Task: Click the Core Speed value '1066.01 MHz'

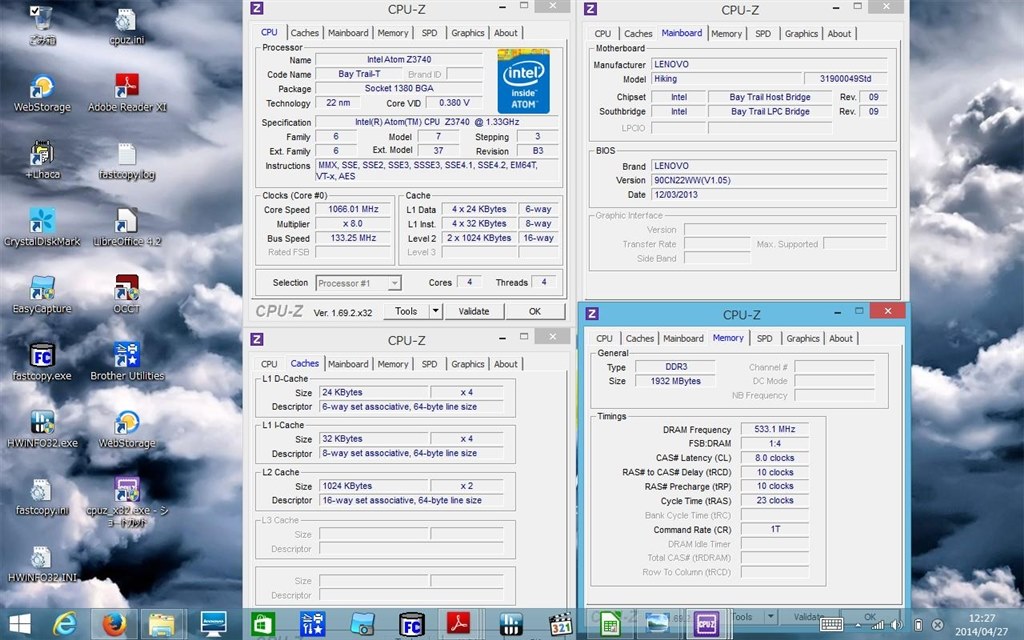Action: click(353, 209)
